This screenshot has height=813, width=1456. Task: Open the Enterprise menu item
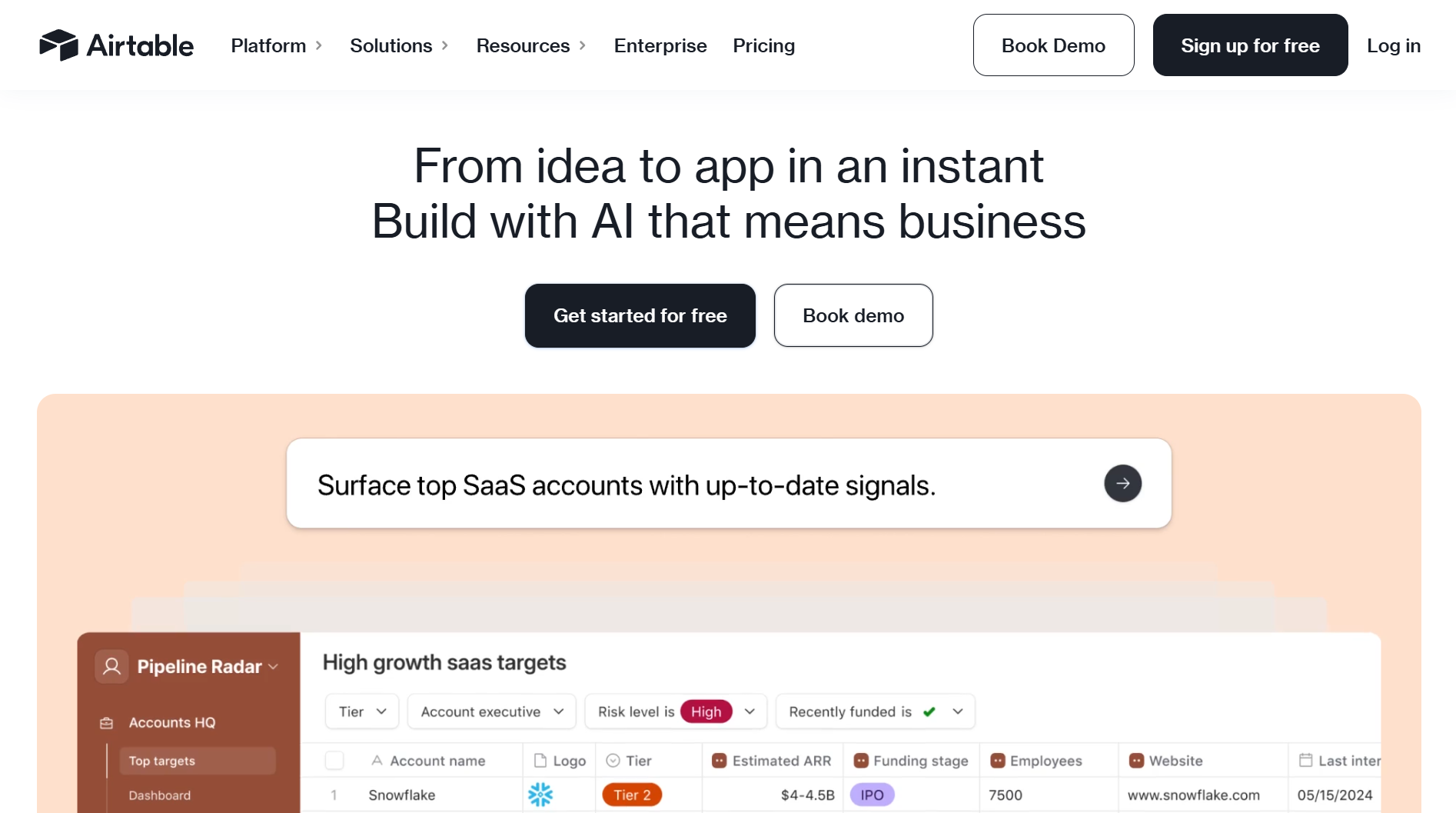click(x=660, y=45)
